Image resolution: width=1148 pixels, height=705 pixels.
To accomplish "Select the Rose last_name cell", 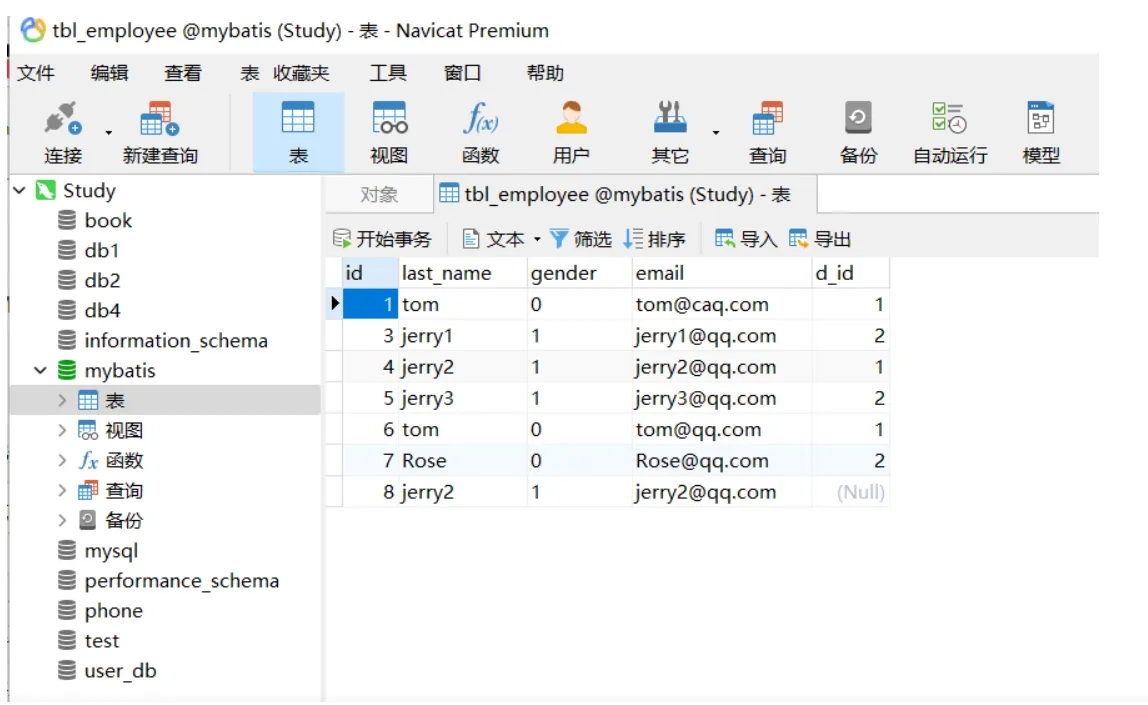I will [x=462, y=460].
